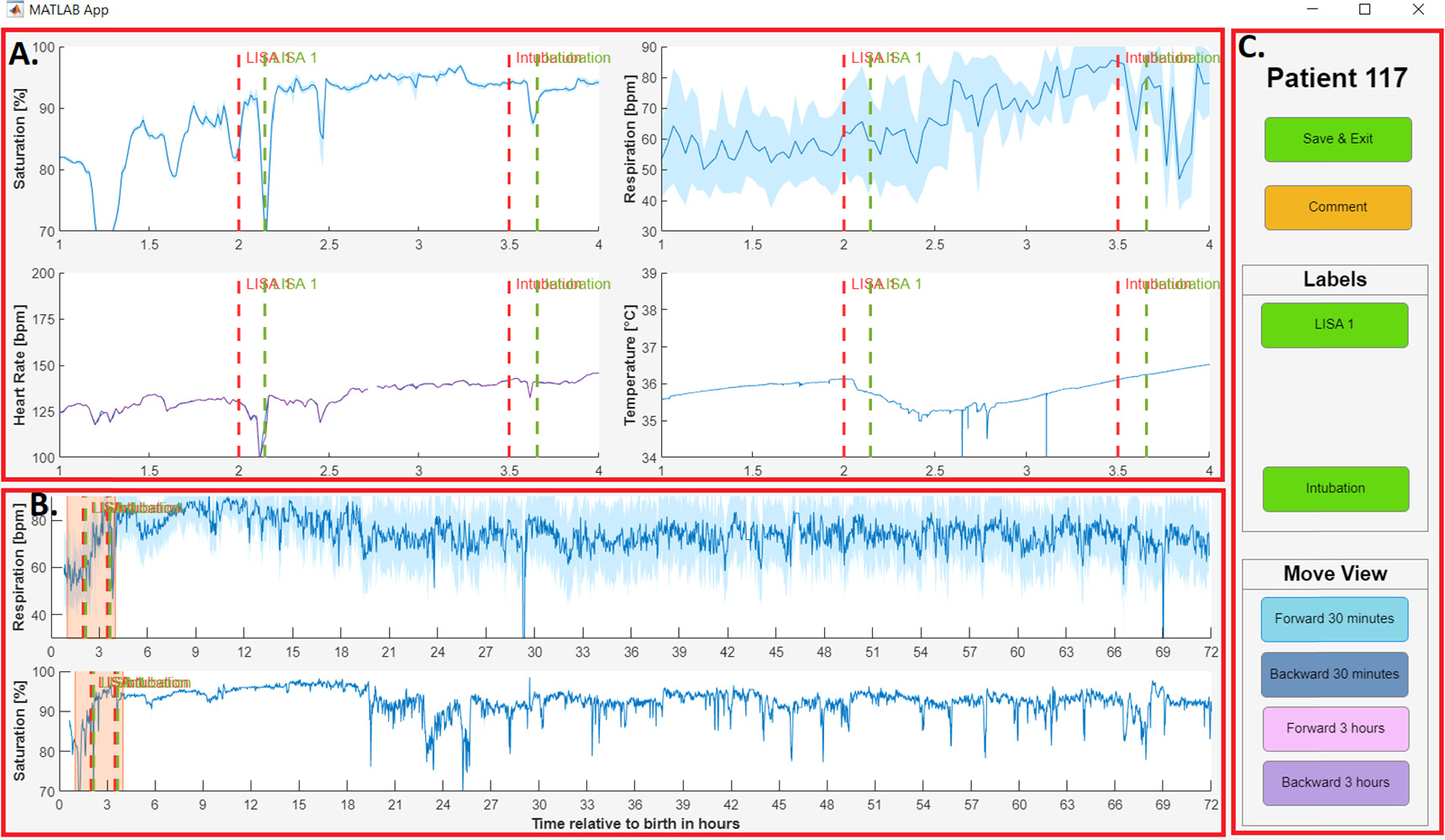Apply the Intubation label
This screenshot has width=1445, height=840.
tap(1335, 489)
